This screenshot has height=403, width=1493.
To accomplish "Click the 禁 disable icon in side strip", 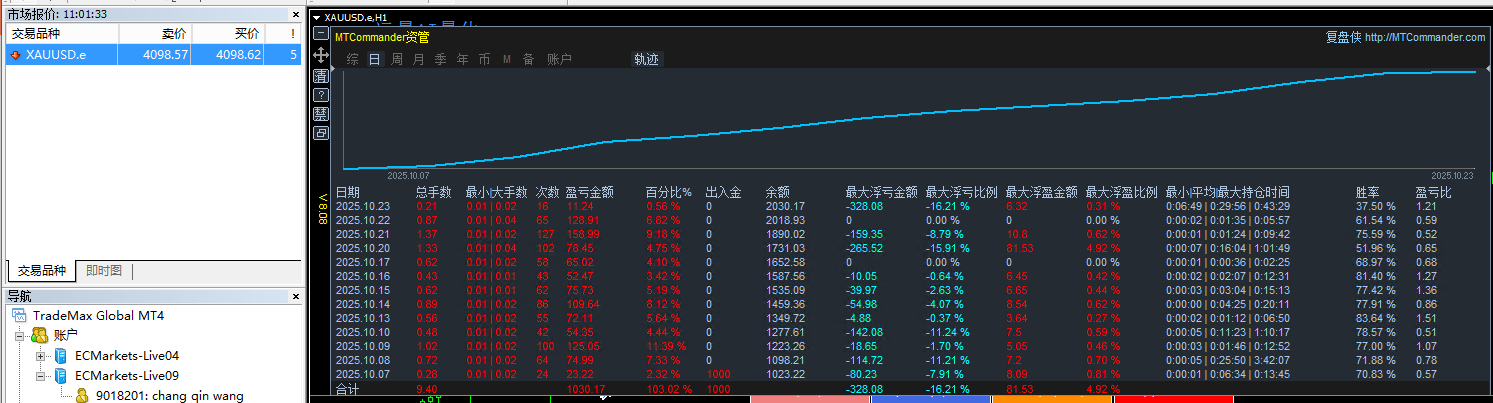I will [321, 113].
